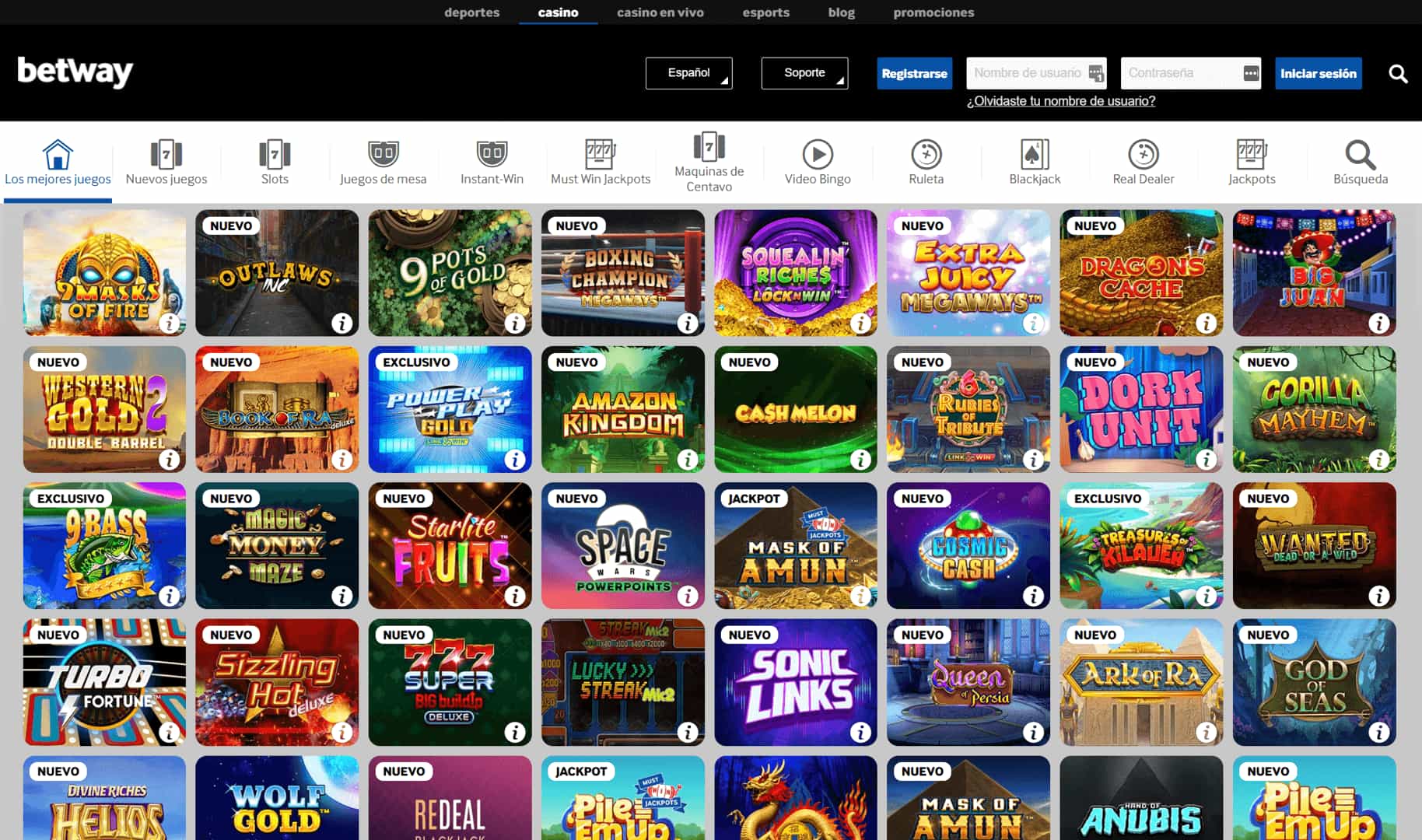Click the betway logo
The height and width of the screenshot is (840, 1422).
(x=75, y=72)
